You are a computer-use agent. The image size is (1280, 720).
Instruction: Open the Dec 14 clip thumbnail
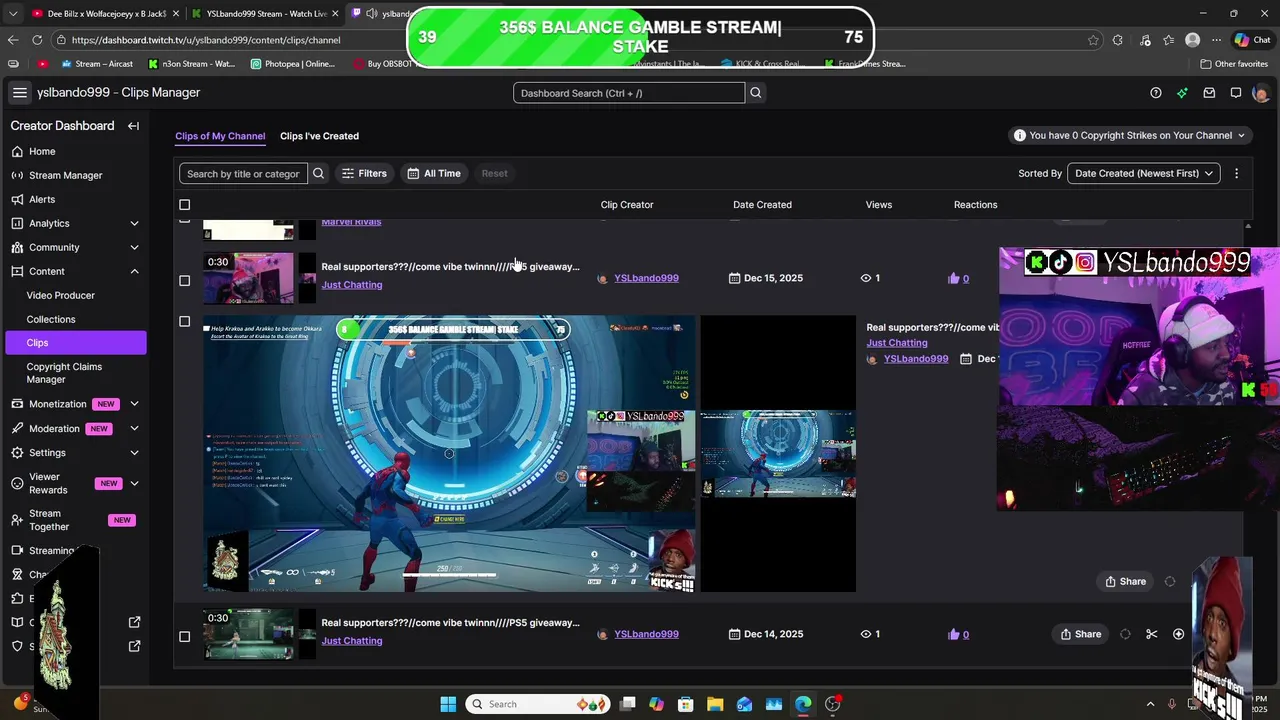pyautogui.click(x=249, y=634)
